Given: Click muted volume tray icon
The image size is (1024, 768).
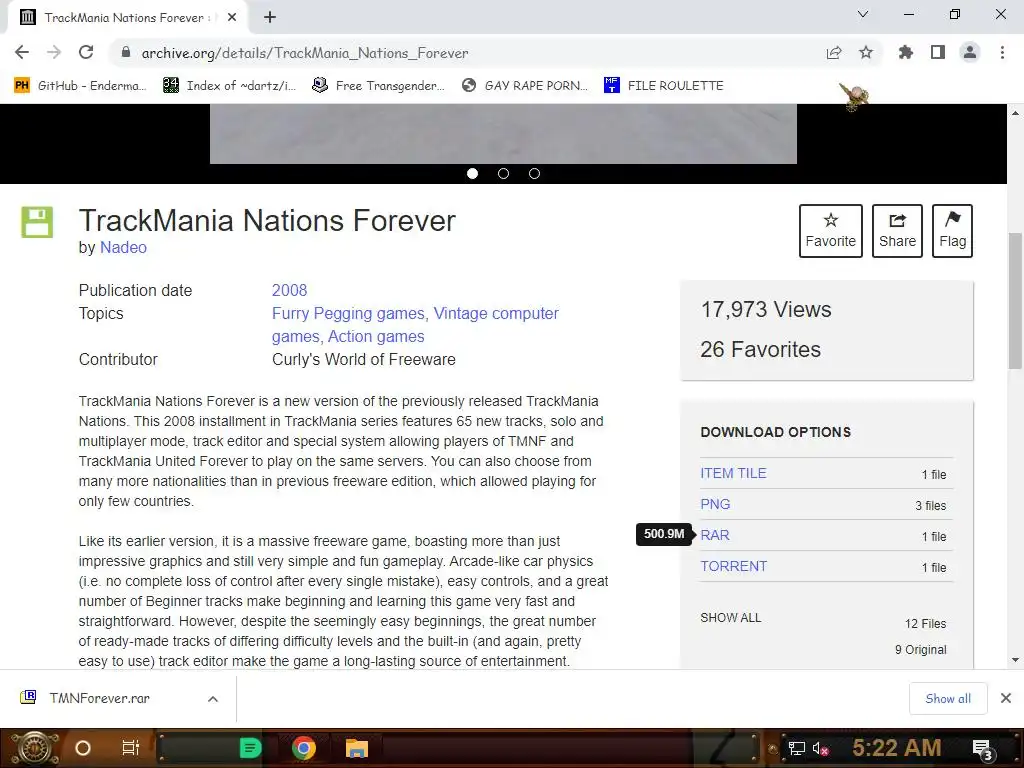Looking at the screenshot, I should [x=820, y=748].
